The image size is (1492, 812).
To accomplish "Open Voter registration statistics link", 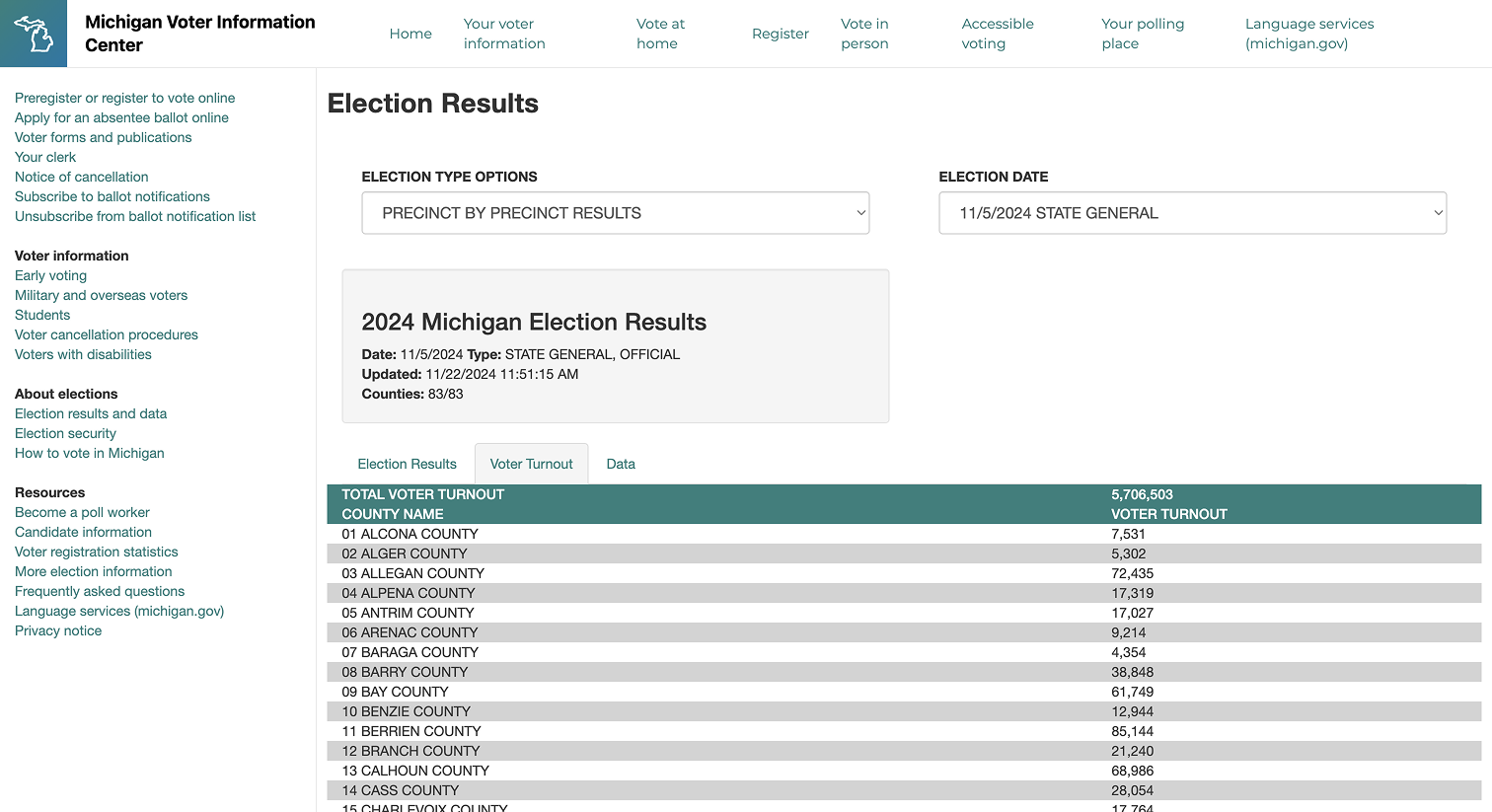I will click(97, 552).
